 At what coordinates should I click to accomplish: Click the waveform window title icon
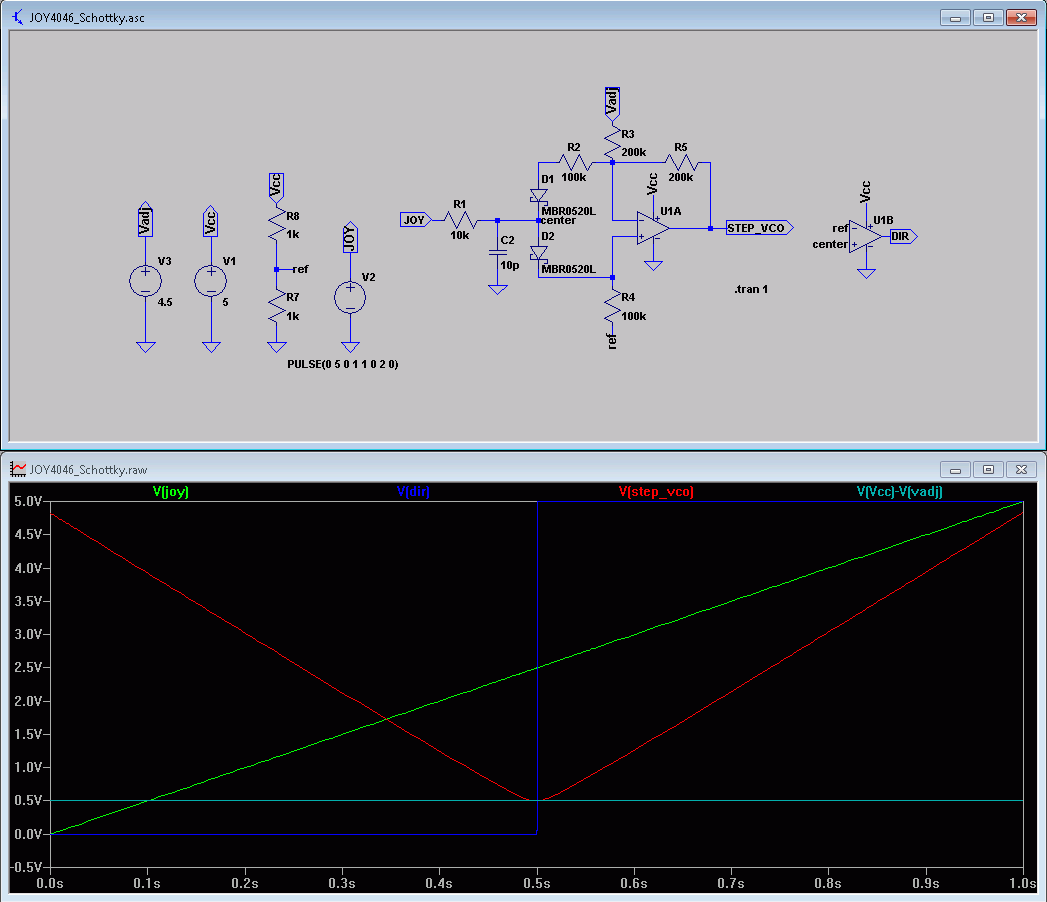pos(18,468)
